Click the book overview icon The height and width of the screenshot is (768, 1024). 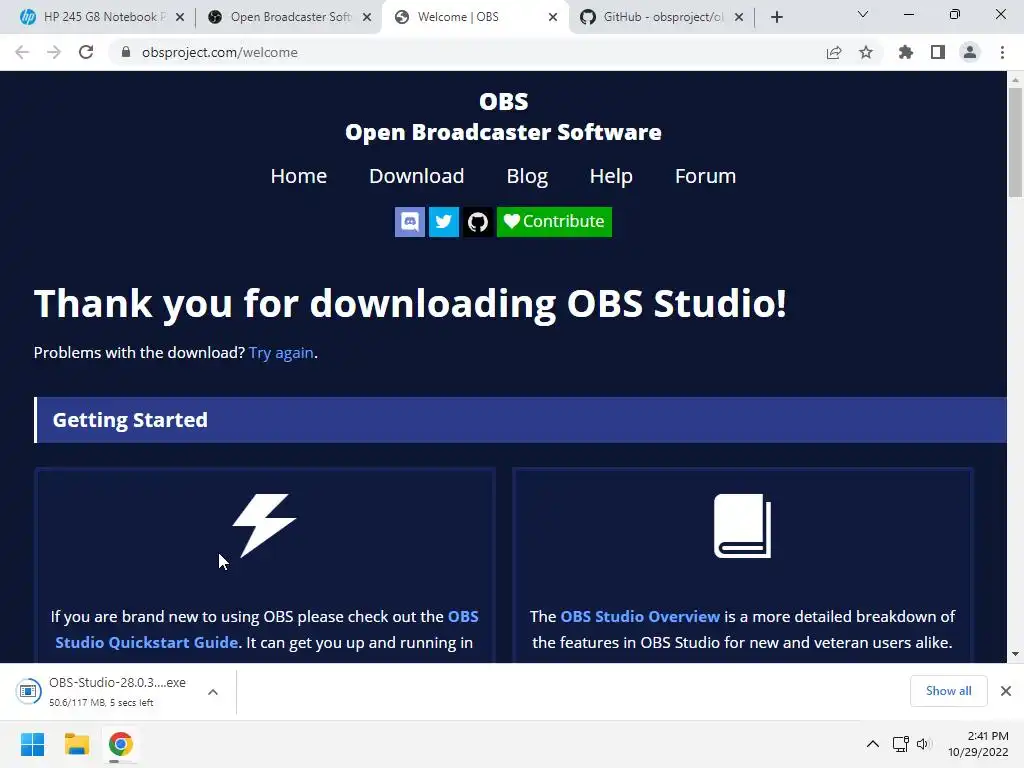point(743,525)
